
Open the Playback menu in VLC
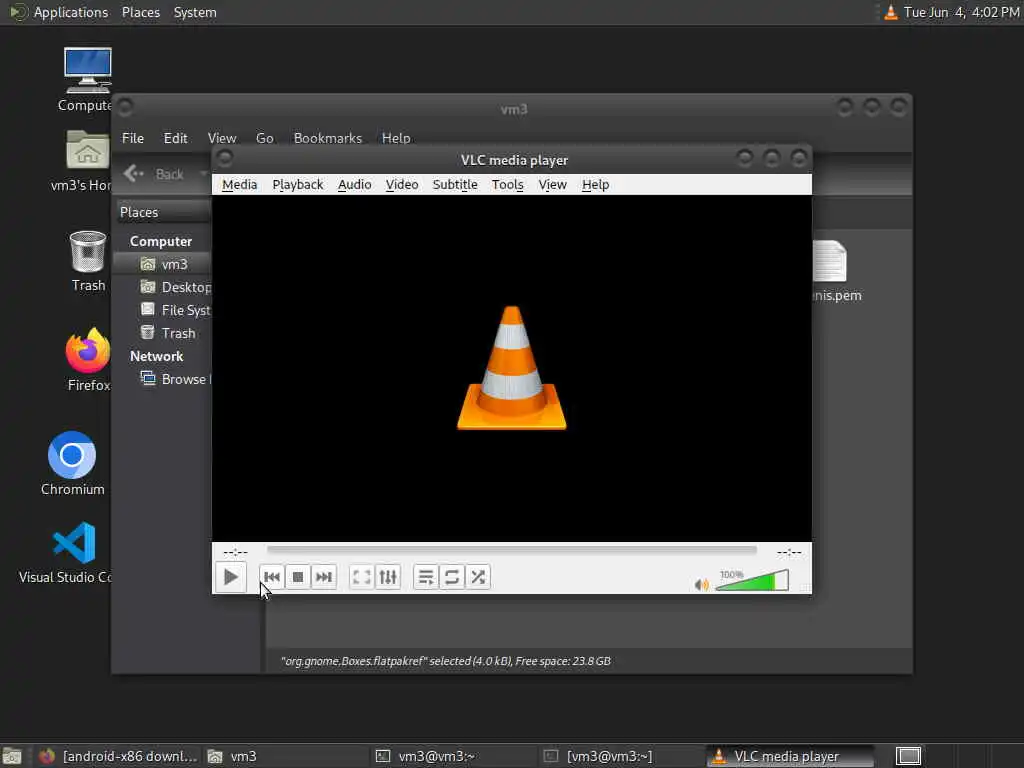pyautogui.click(x=298, y=185)
